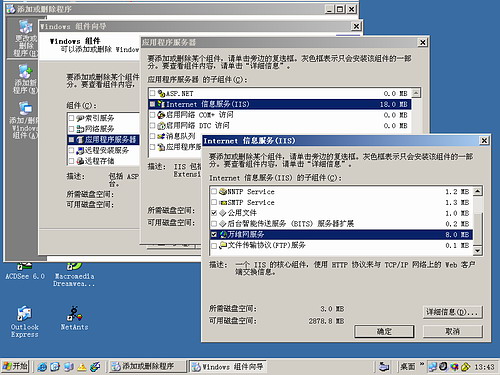Image resolution: width=500 pixels, height=375 pixels.
Task: Click the 公用文件 diamond icon
Action: coord(223,213)
